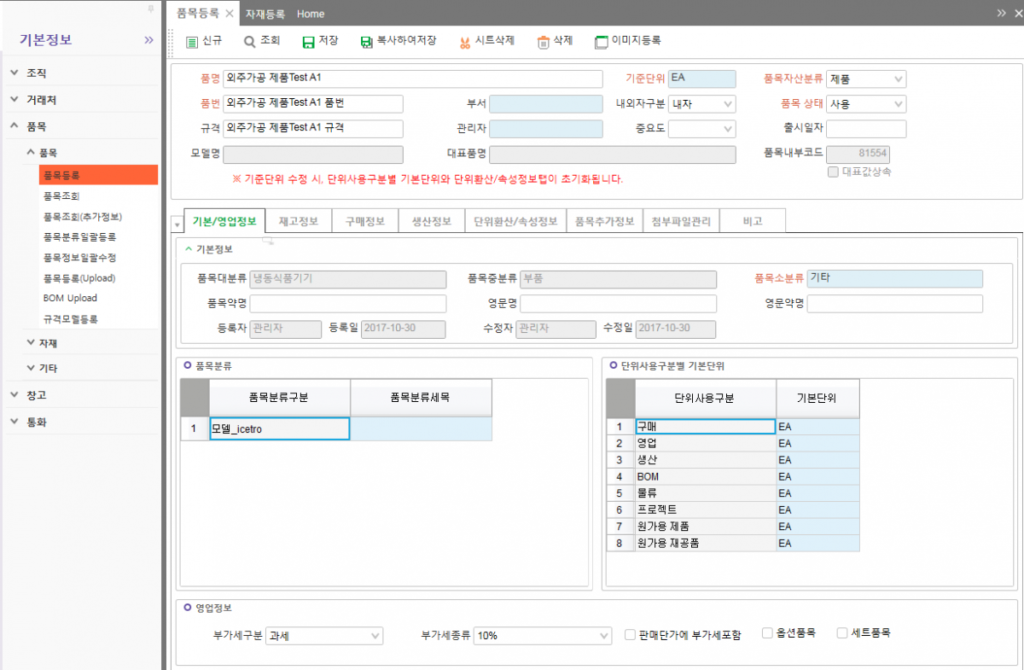This screenshot has height=670, width=1024.
Task: Open 품목조회 in the sidebar menu
Action: 62,195
